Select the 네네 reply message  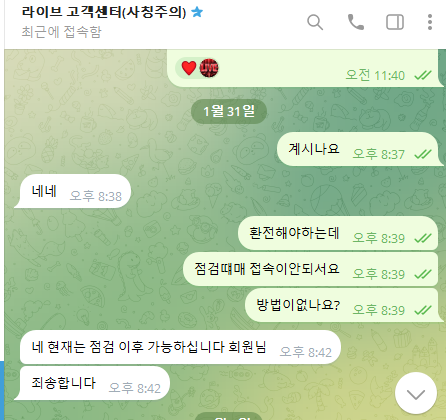[73, 191]
